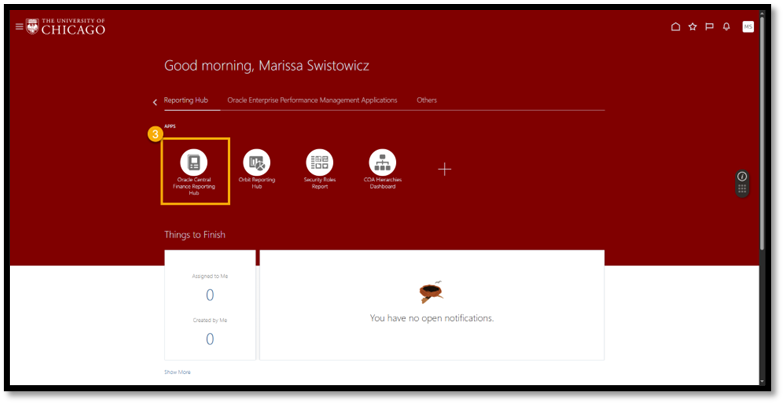Open notifications bell icon

click(x=726, y=26)
